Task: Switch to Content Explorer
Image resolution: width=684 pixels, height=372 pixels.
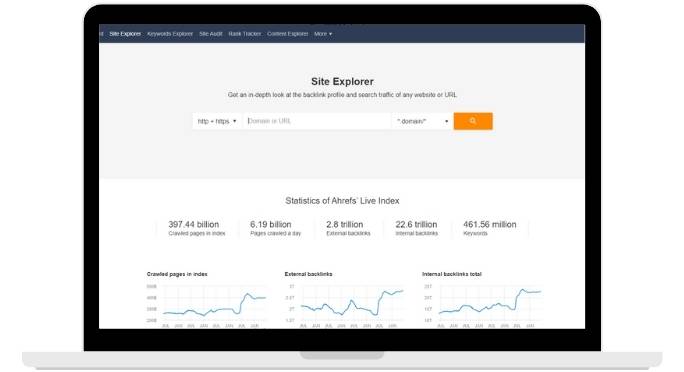Action: [x=288, y=34]
